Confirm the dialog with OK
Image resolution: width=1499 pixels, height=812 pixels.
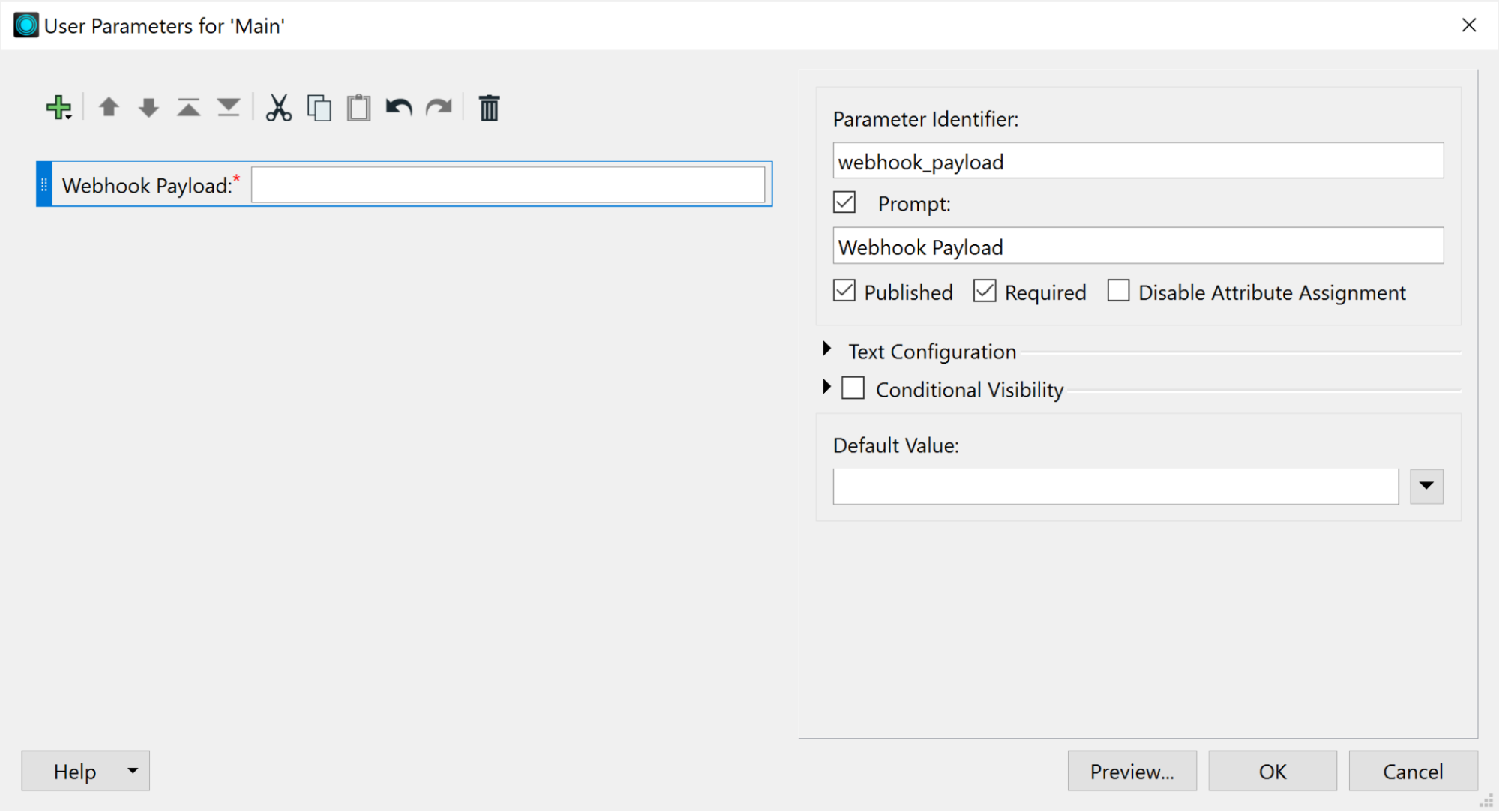[1272, 771]
